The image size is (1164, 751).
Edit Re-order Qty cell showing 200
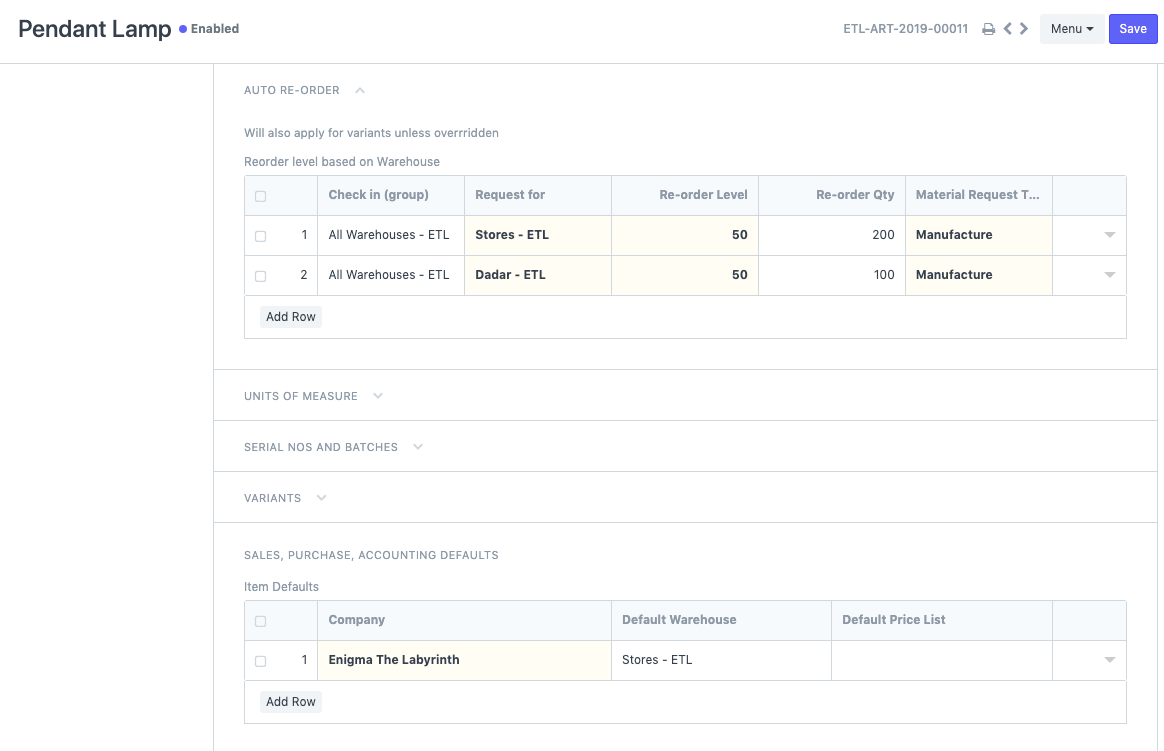pos(832,235)
